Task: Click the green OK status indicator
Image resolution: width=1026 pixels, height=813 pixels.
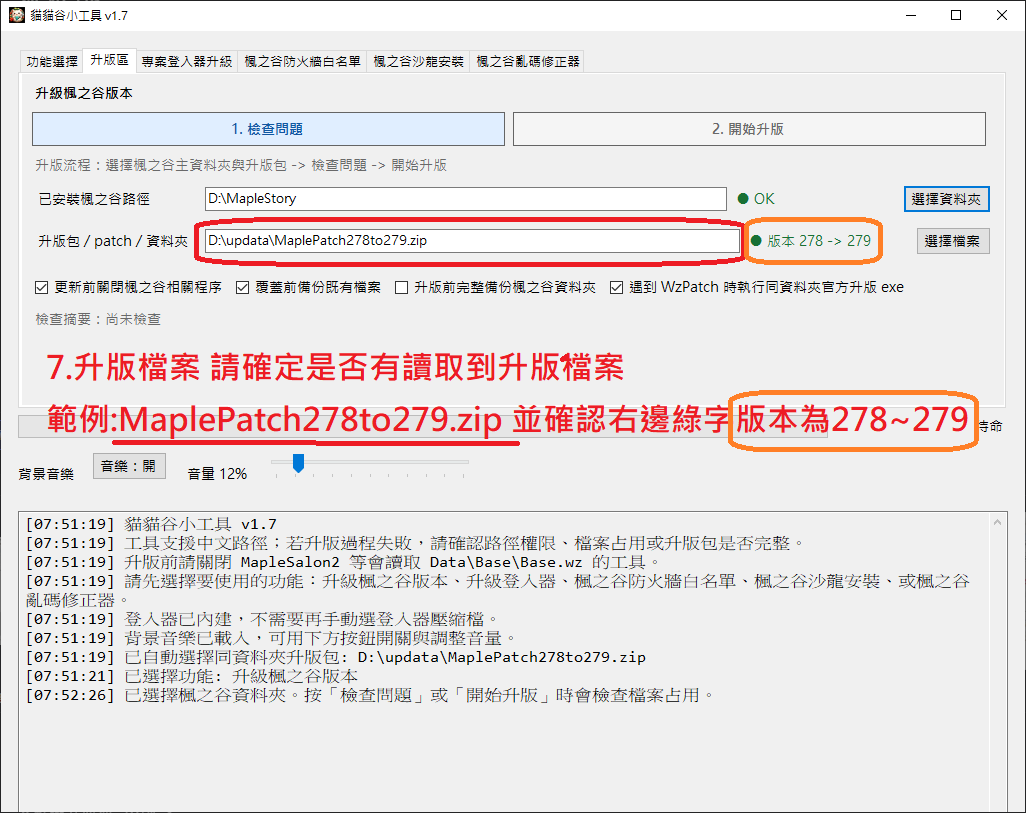Action: point(756,198)
